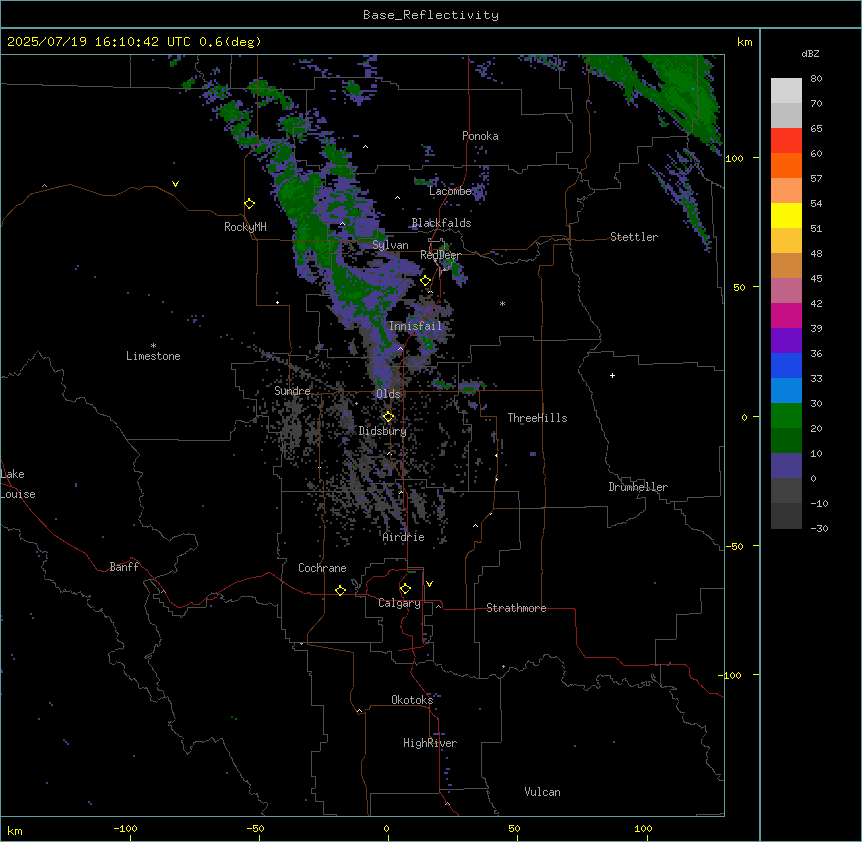Click the caret marker west of Okotoks
The width and height of the screenshot is (862, 842).
(360, 711)
